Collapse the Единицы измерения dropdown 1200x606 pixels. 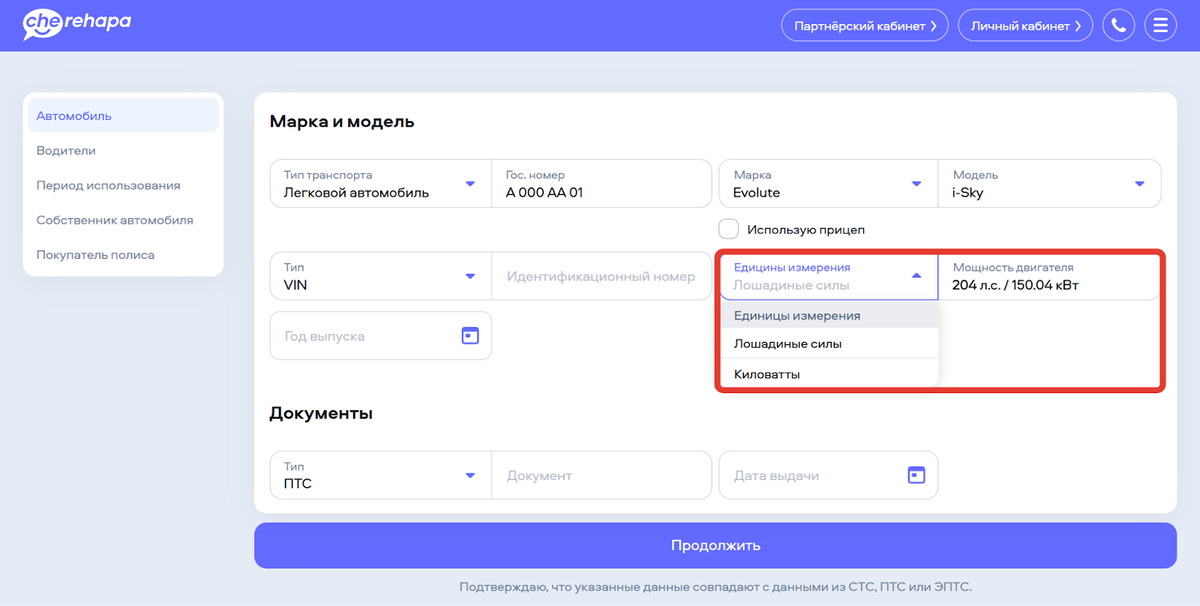[828, 276]
